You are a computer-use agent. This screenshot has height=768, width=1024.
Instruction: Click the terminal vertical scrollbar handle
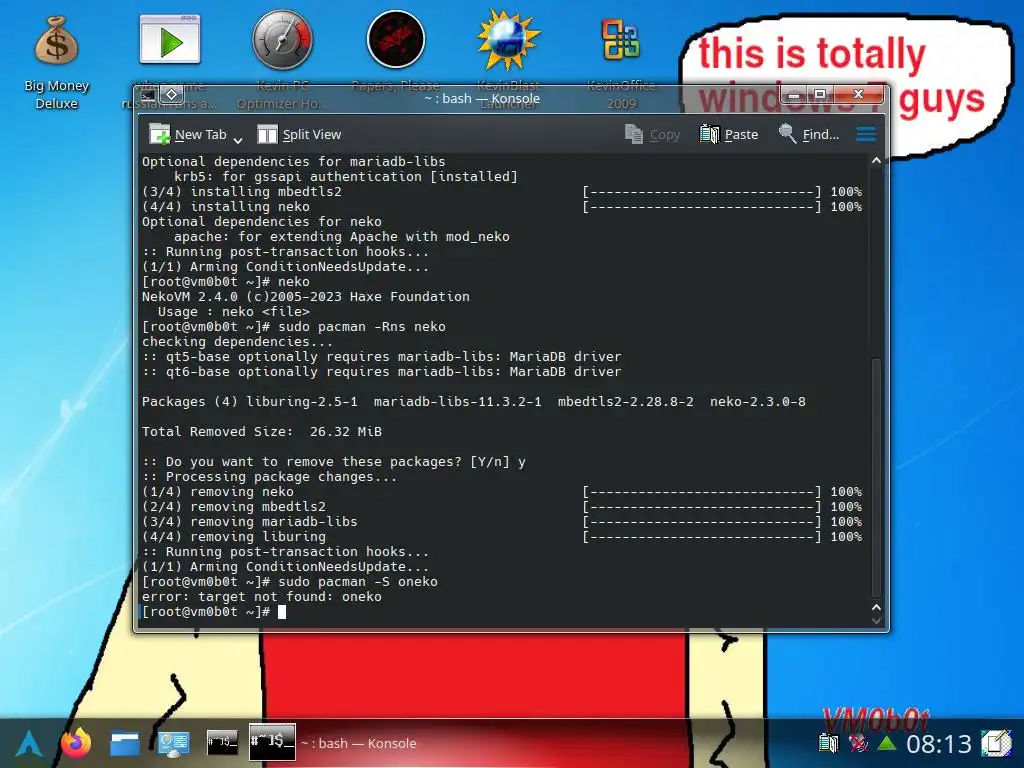[x=876, y=477]
